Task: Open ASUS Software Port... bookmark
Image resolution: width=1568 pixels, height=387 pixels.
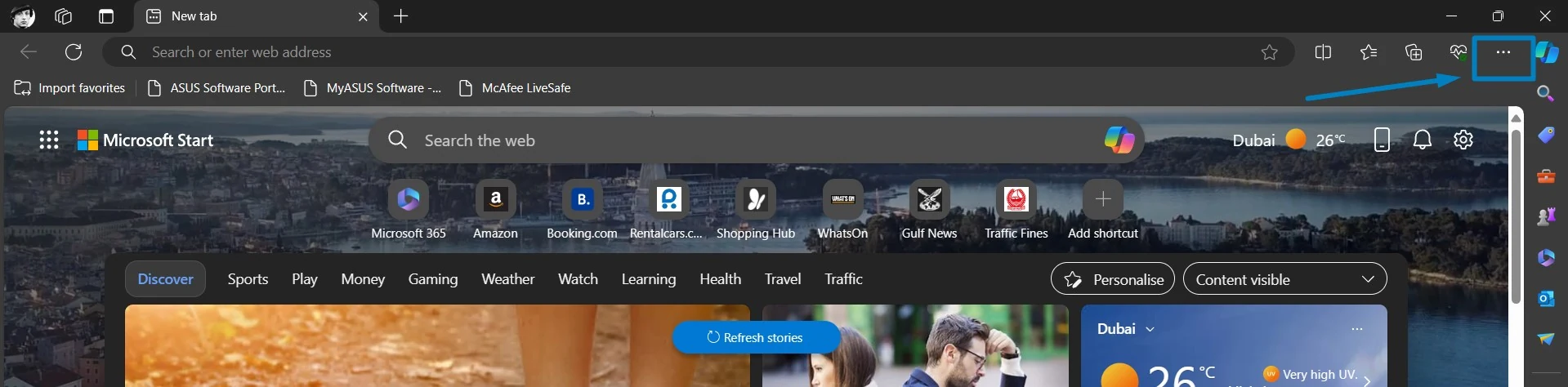Action: point(217,88)
